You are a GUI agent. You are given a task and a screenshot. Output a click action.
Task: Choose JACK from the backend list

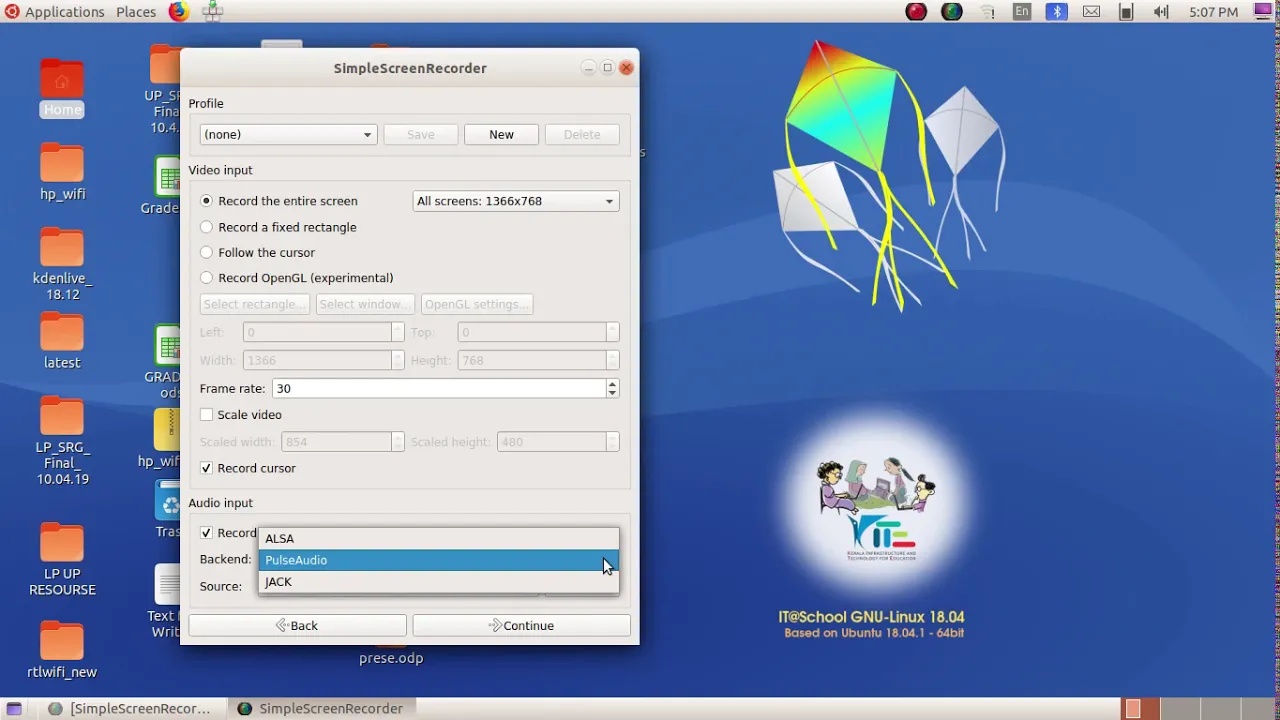click(x=439, y=582)
